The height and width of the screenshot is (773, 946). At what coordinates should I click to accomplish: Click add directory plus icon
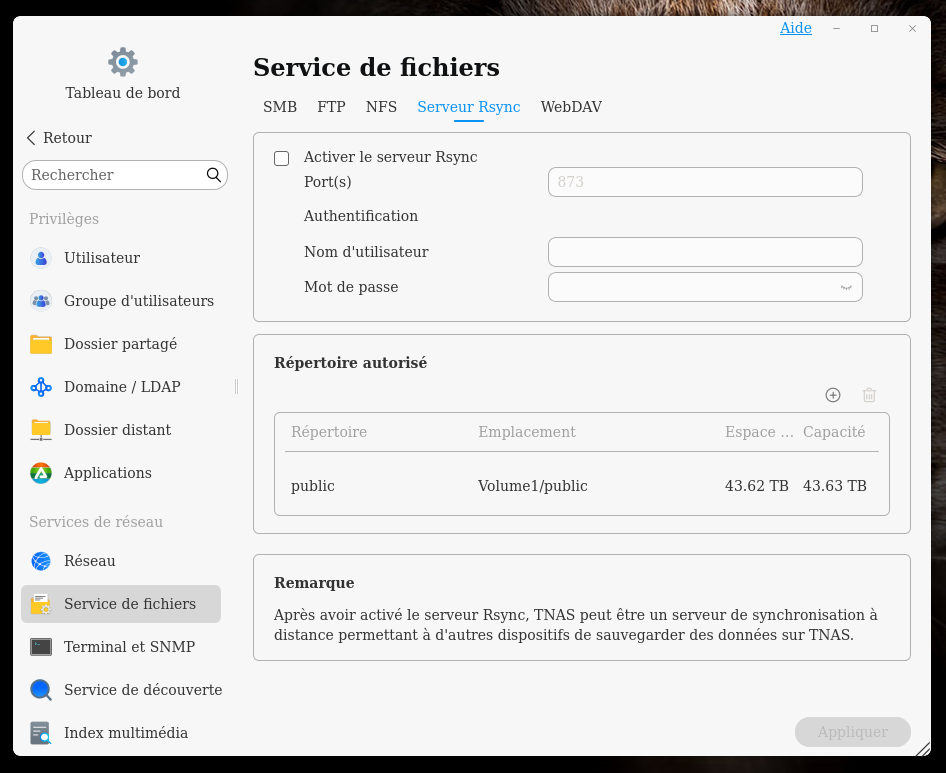click(x=833, y=395)
